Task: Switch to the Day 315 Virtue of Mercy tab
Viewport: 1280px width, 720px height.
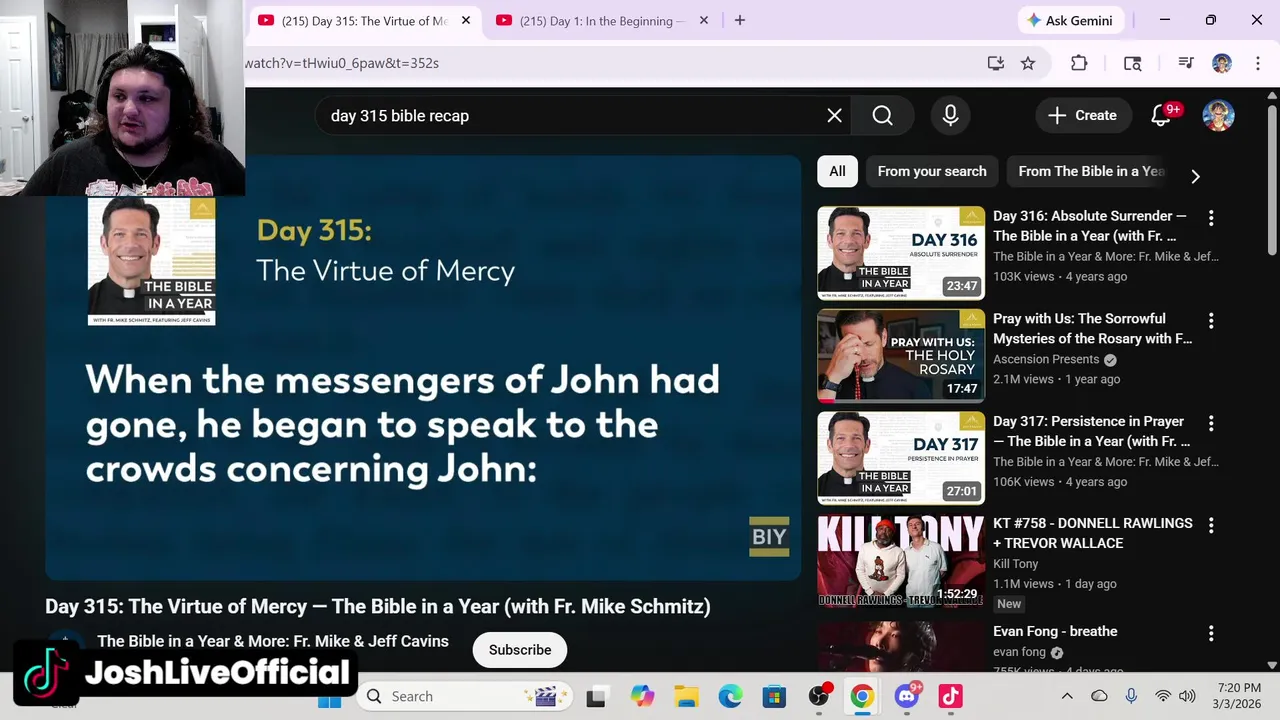Action: (x=364, y=21)
